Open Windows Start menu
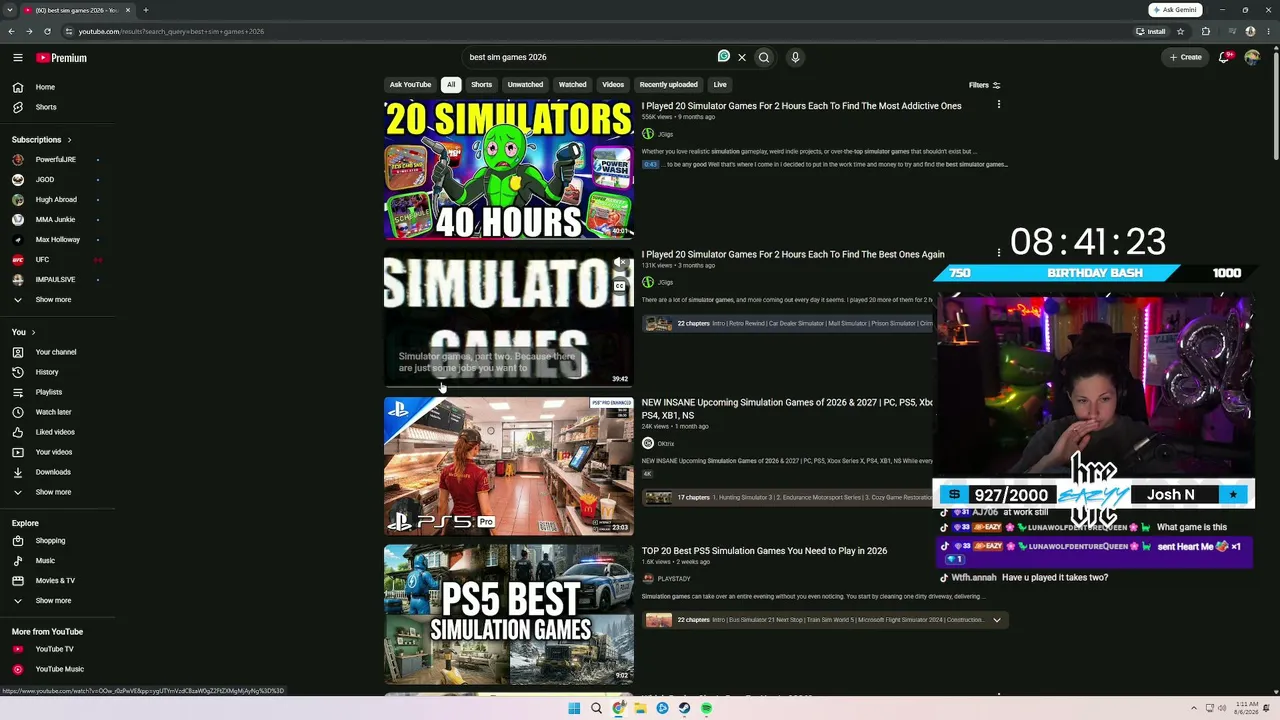The image size is (1280, 720). pyautogui.click(x=574, y=708)
